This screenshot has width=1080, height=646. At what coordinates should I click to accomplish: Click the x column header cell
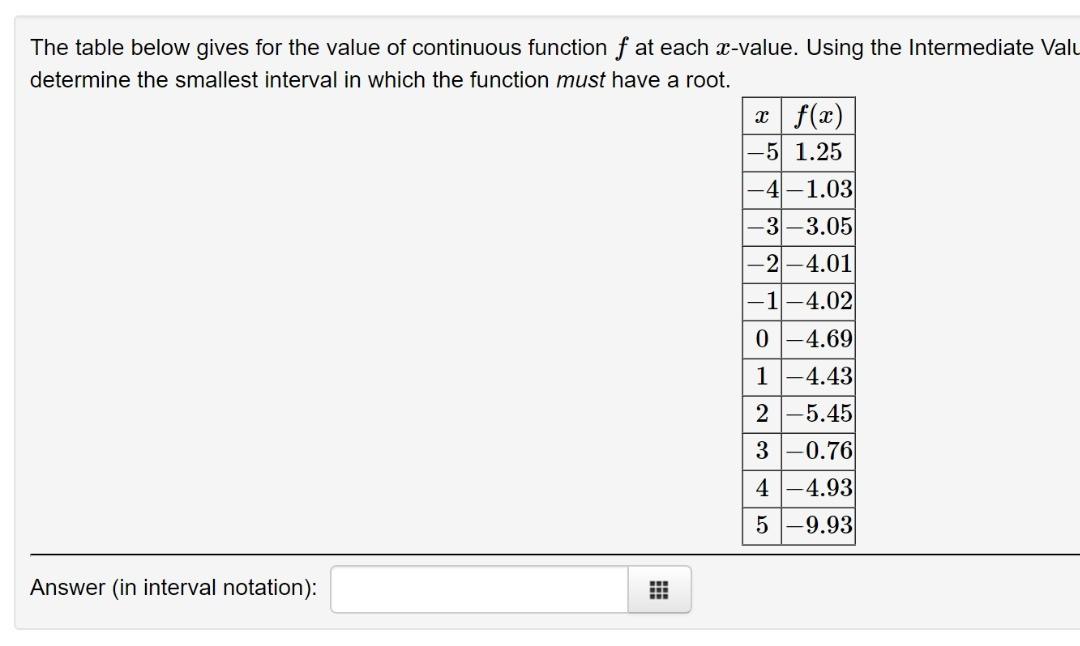761,114
